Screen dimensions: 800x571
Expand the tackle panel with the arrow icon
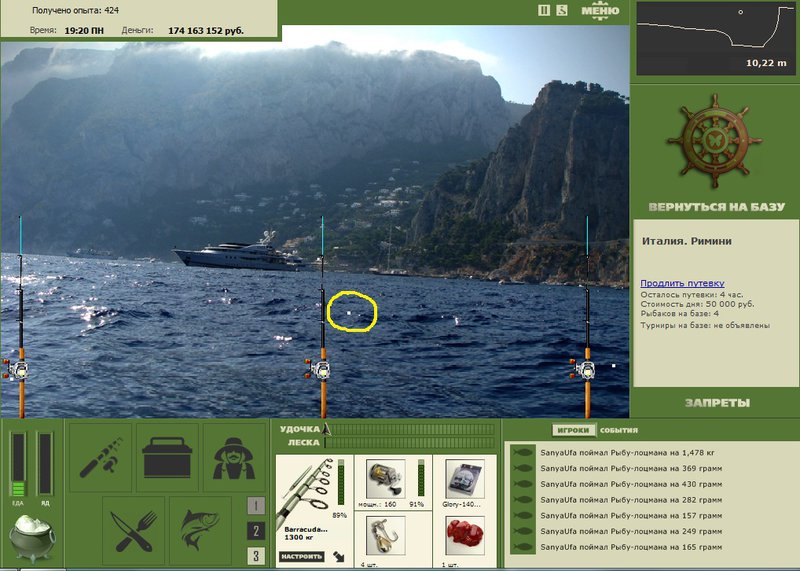point(339,556)
